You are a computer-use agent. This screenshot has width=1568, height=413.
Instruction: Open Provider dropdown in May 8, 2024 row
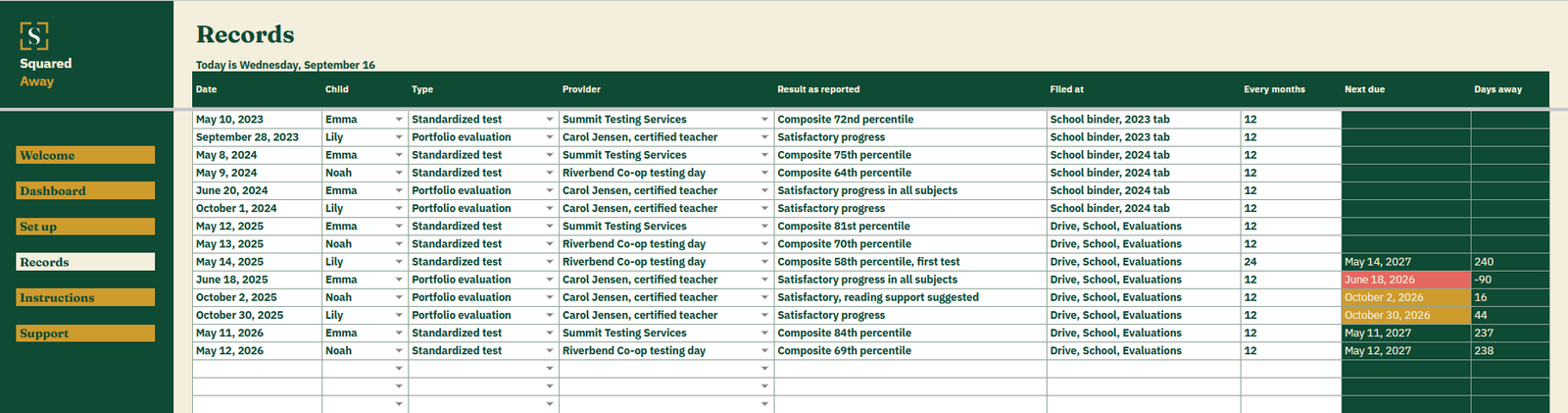point(764,155)
